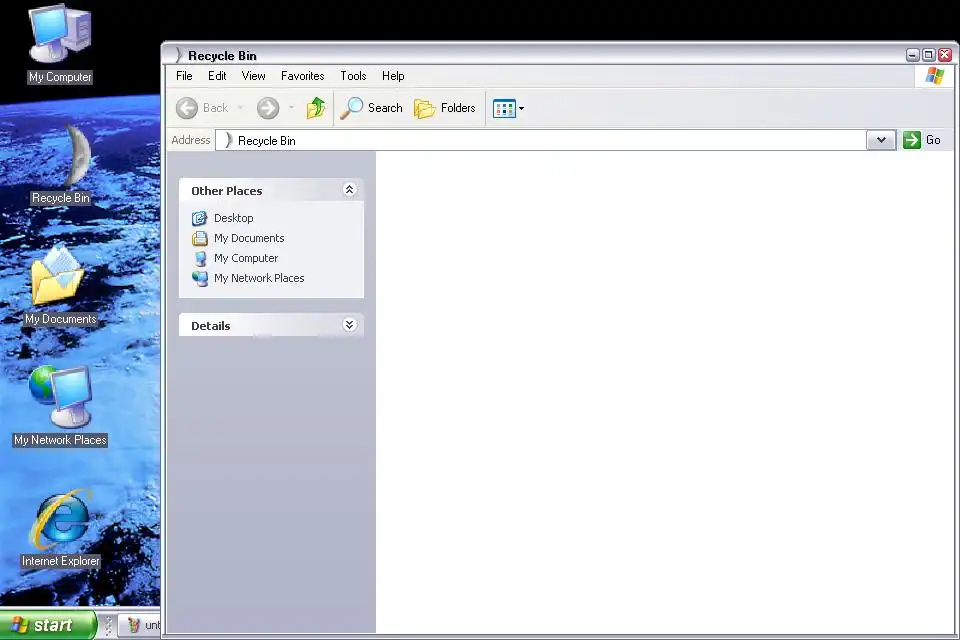Viewport: 960px width, 640px height.
Task: Open Forward history dropdown arrow
Action: (291, 108)
